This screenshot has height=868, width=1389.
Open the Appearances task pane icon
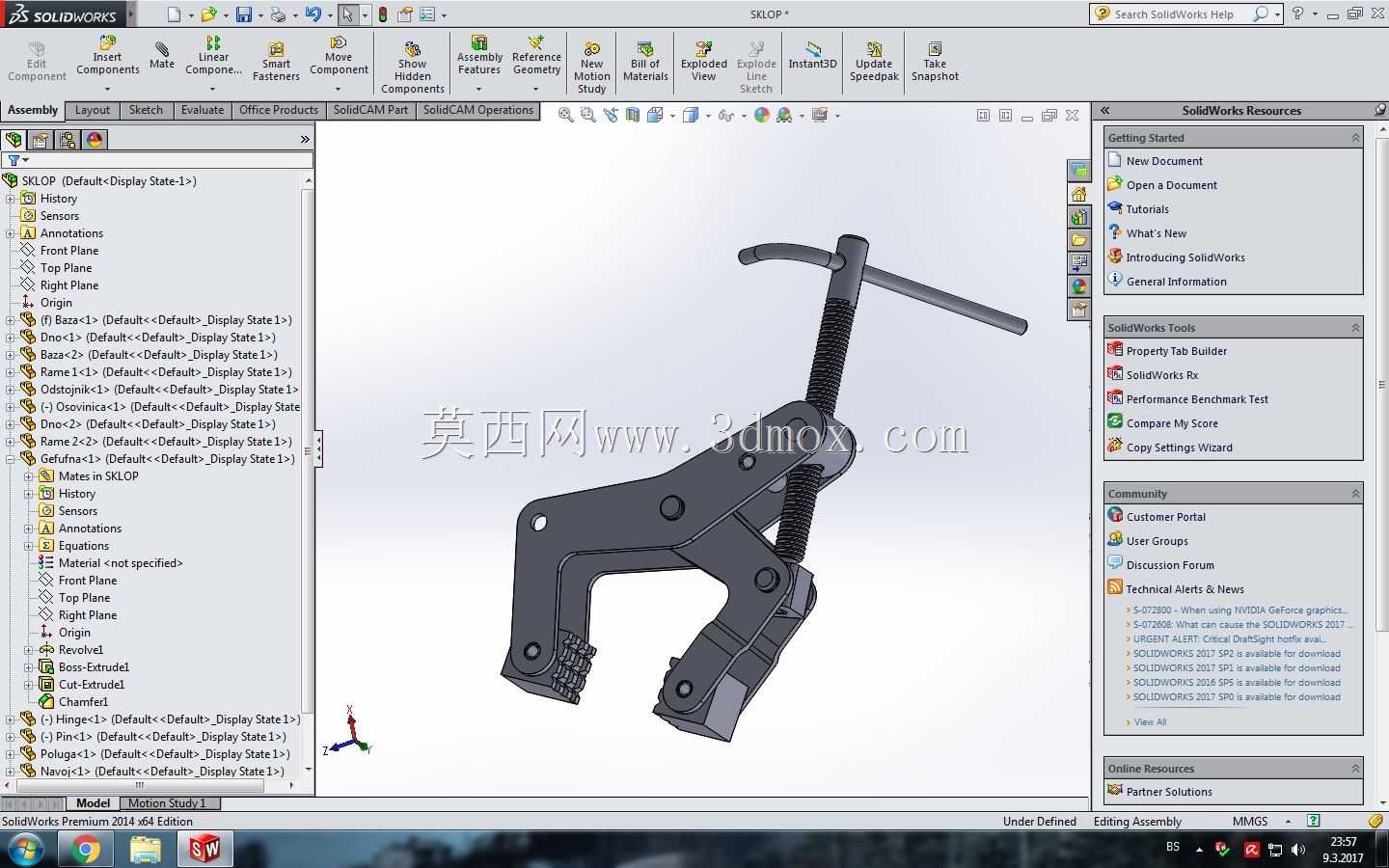1079,285
